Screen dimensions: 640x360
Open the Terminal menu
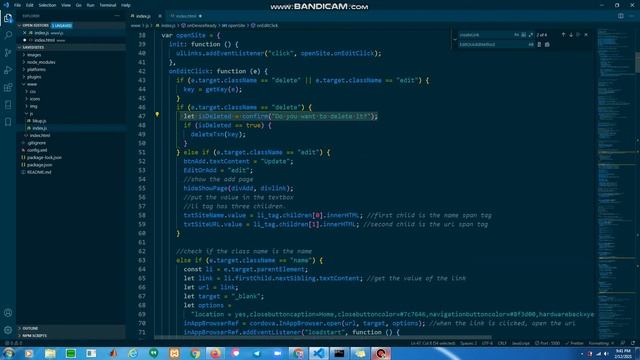(108, 5)
